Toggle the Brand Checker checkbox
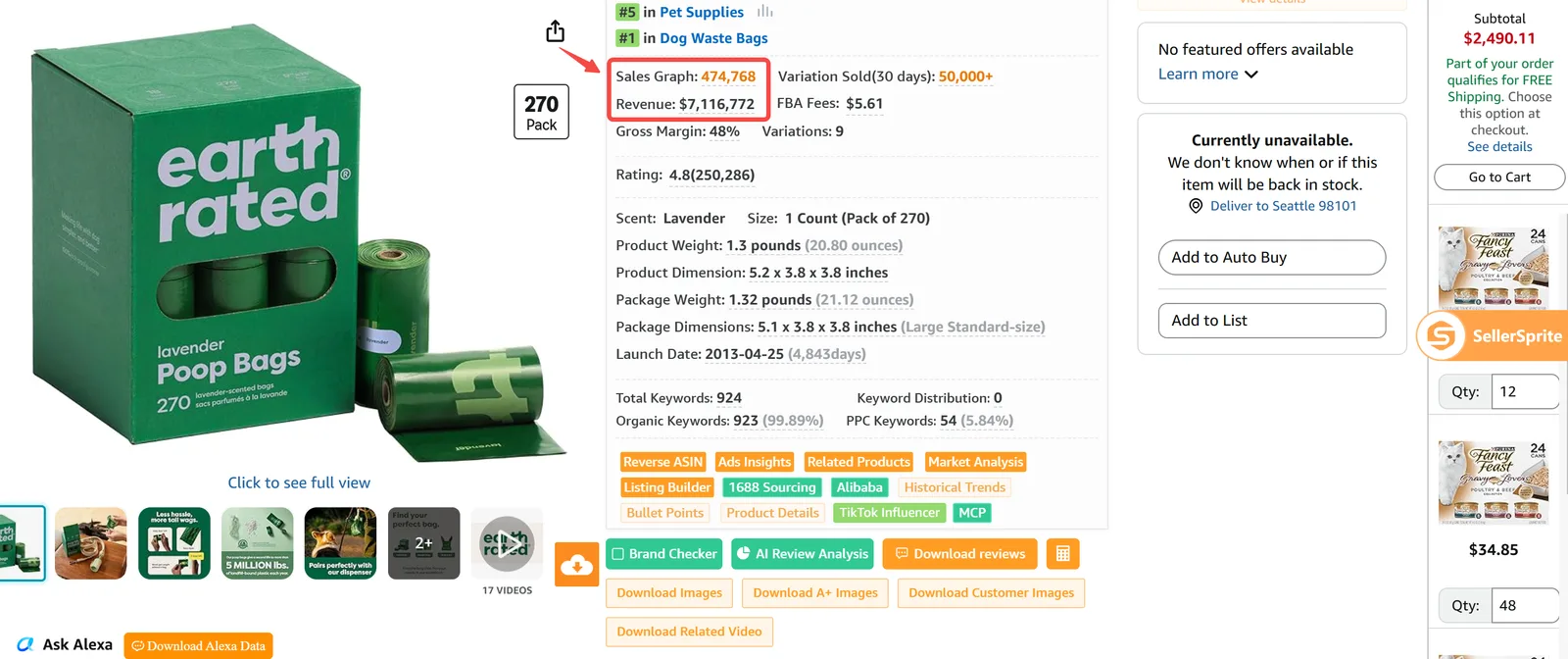The width and height of the screenshot is (1568, 659). coord(618,554)
